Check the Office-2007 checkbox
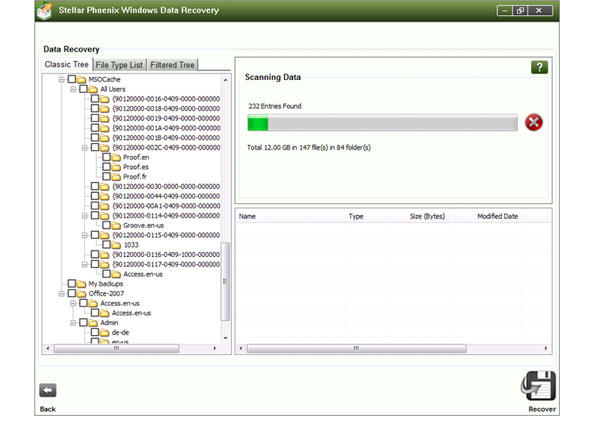Viewport: 590px width, 421px height. pos(71,293)
